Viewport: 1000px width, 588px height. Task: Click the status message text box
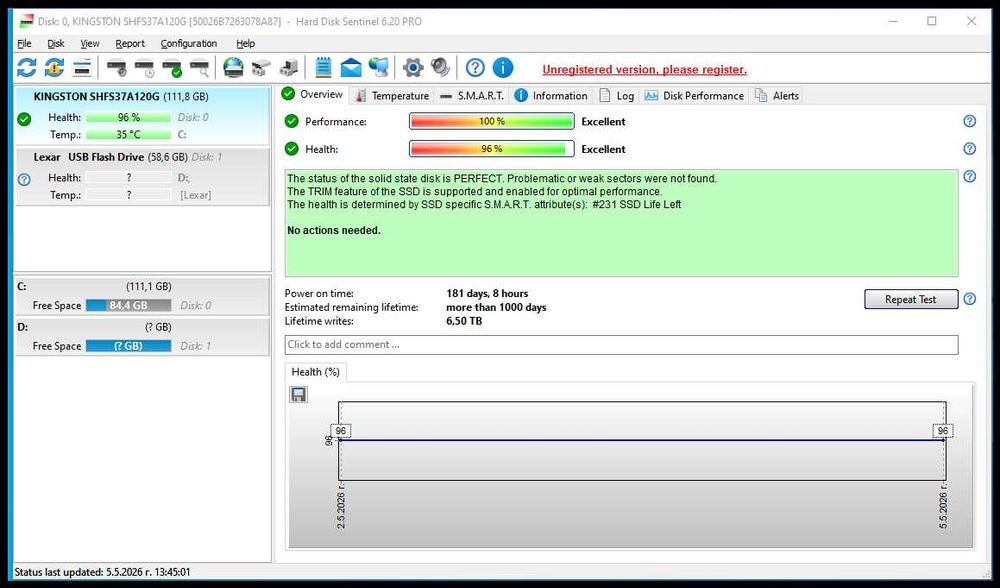(621, 223)
